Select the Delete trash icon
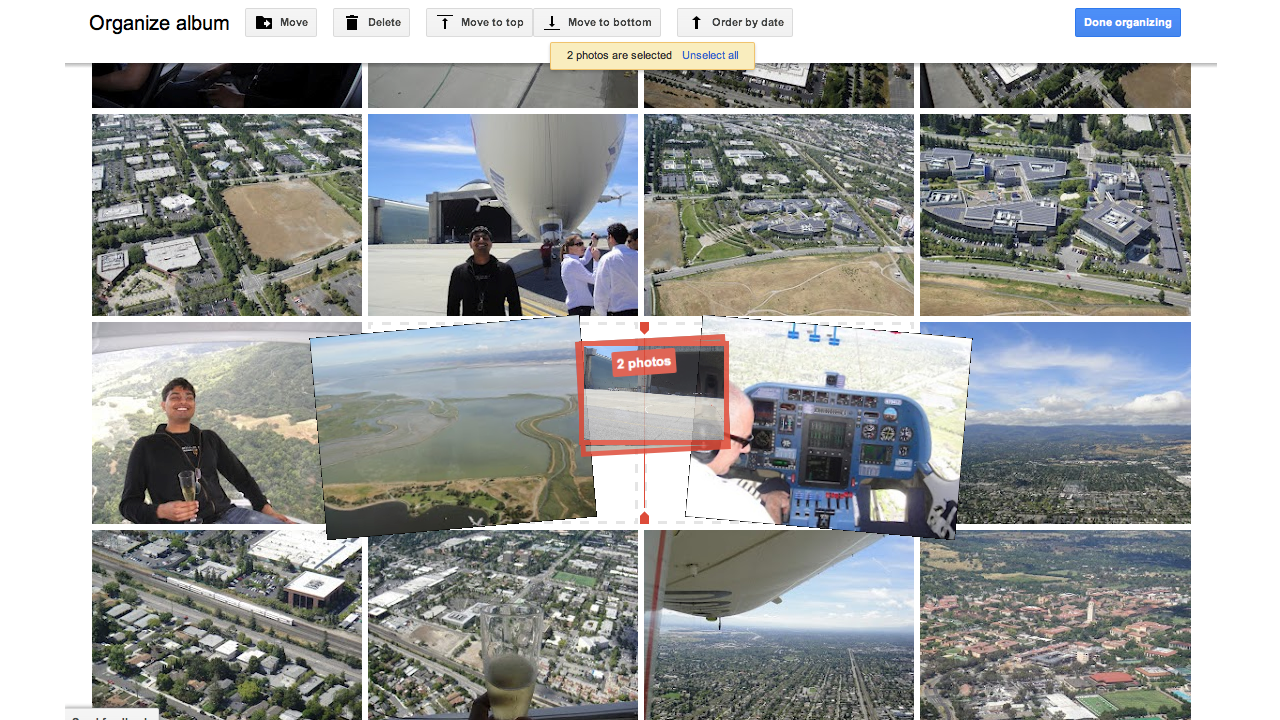Viewport: 1280px width, 720px height. (x=352, y=22)
